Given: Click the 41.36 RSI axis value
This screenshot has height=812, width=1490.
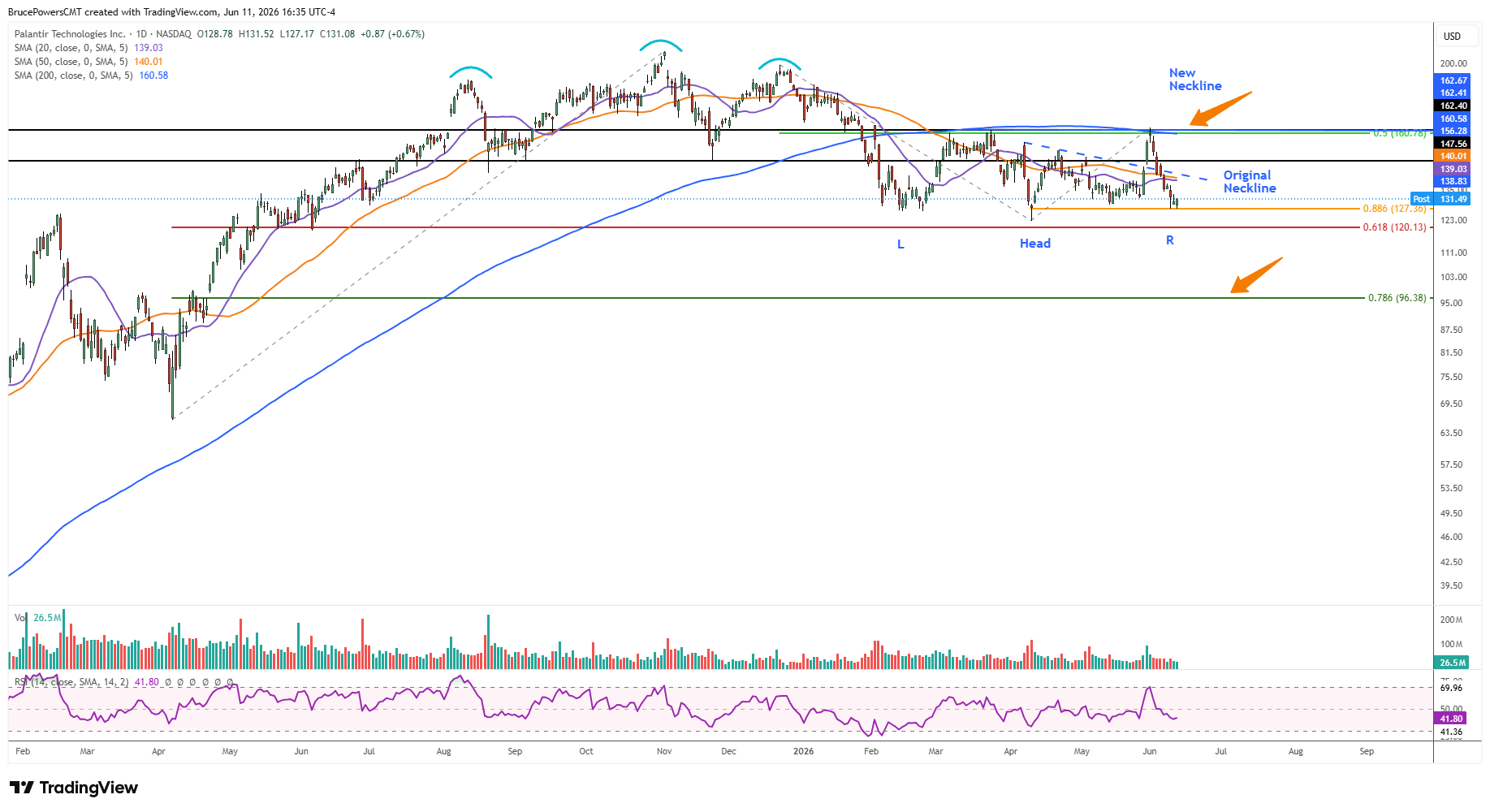Looking at the screenshot, I should pyautogui.click(x=1451, y=732).
